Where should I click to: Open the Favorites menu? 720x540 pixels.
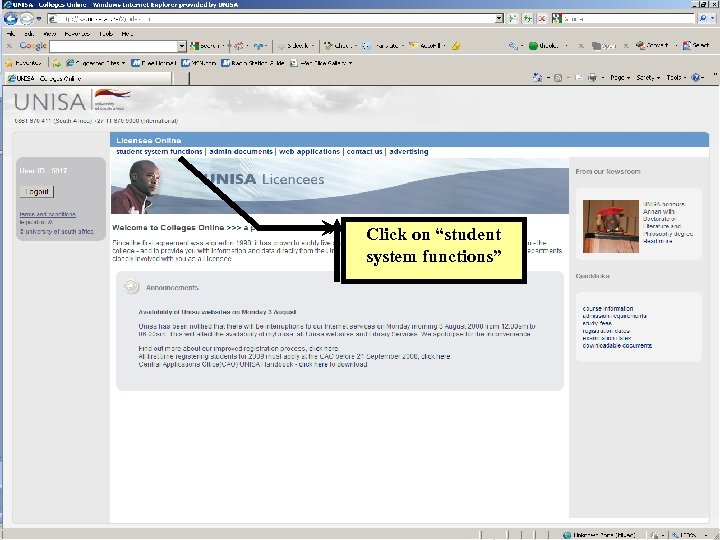pos(77,34)
